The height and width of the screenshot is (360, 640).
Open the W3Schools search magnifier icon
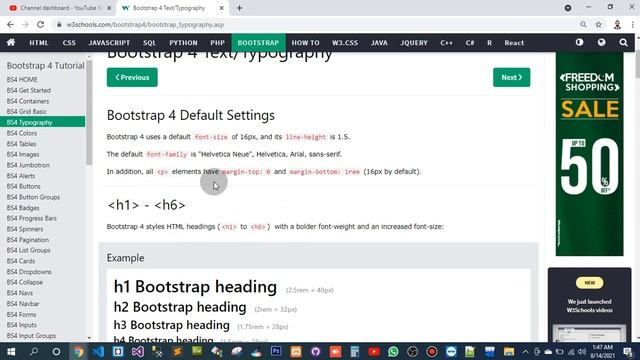(x=623, y=42)
